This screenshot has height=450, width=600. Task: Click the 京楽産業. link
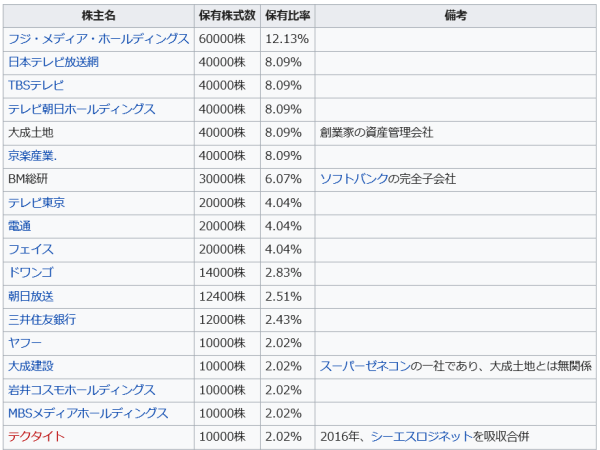pyautogui.click(x=33, y=156)
